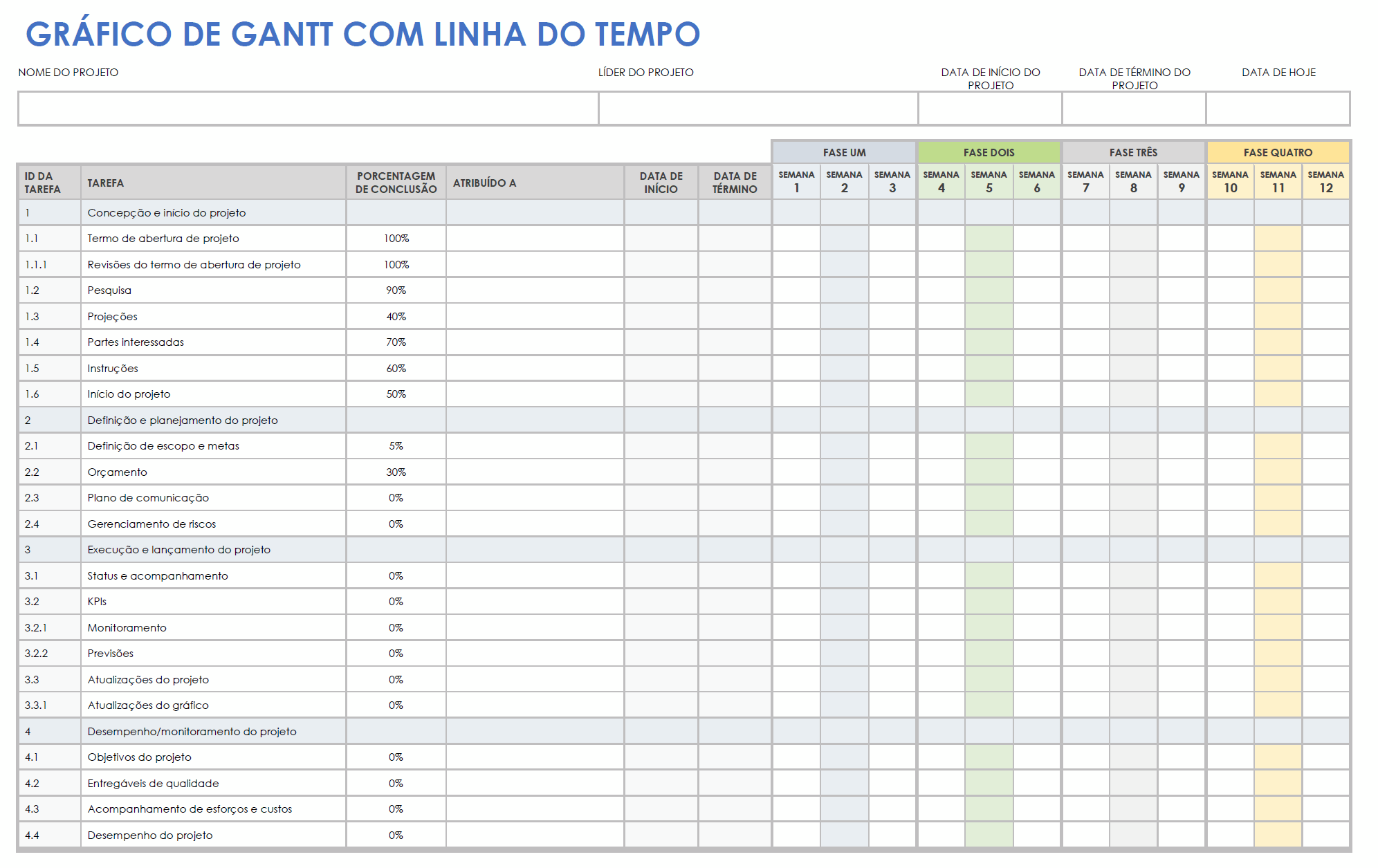Viewport: 1378px width, 868px height.
Task: Select the SEMANA 2 header cell
Action: click(x=844, y=182)
